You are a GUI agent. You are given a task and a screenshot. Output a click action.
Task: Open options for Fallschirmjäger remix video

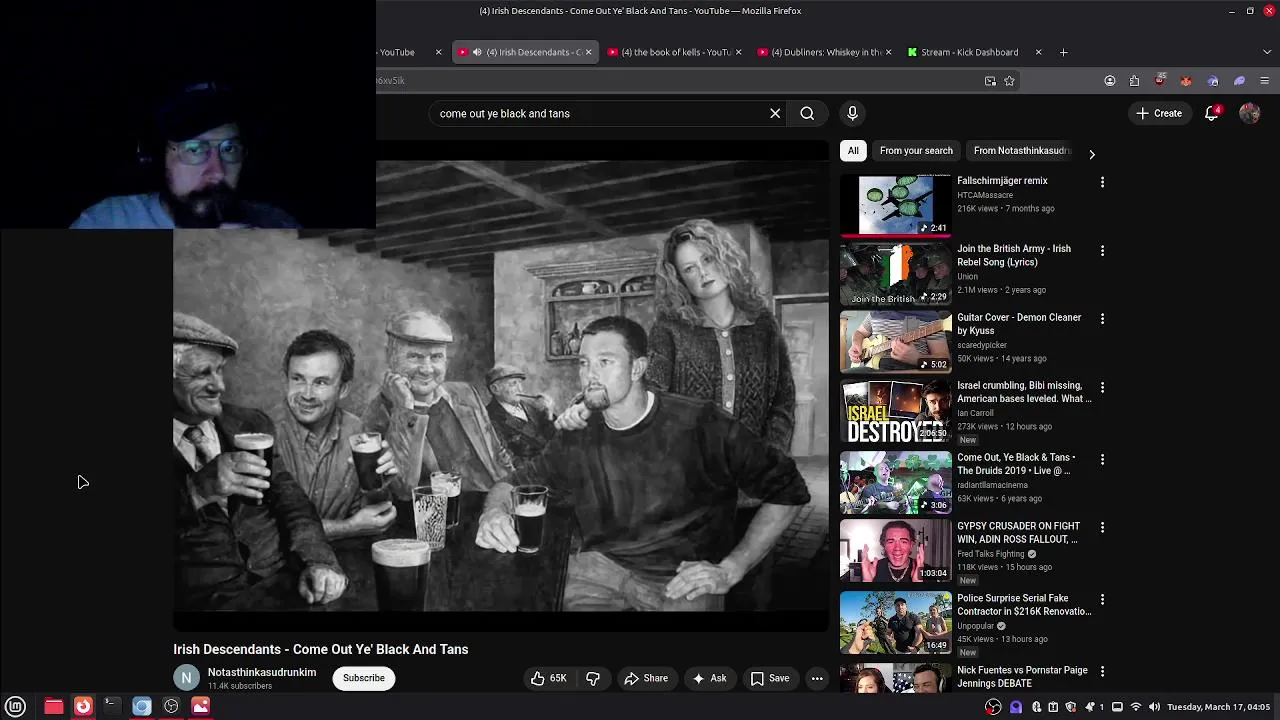click(1102, 182)
